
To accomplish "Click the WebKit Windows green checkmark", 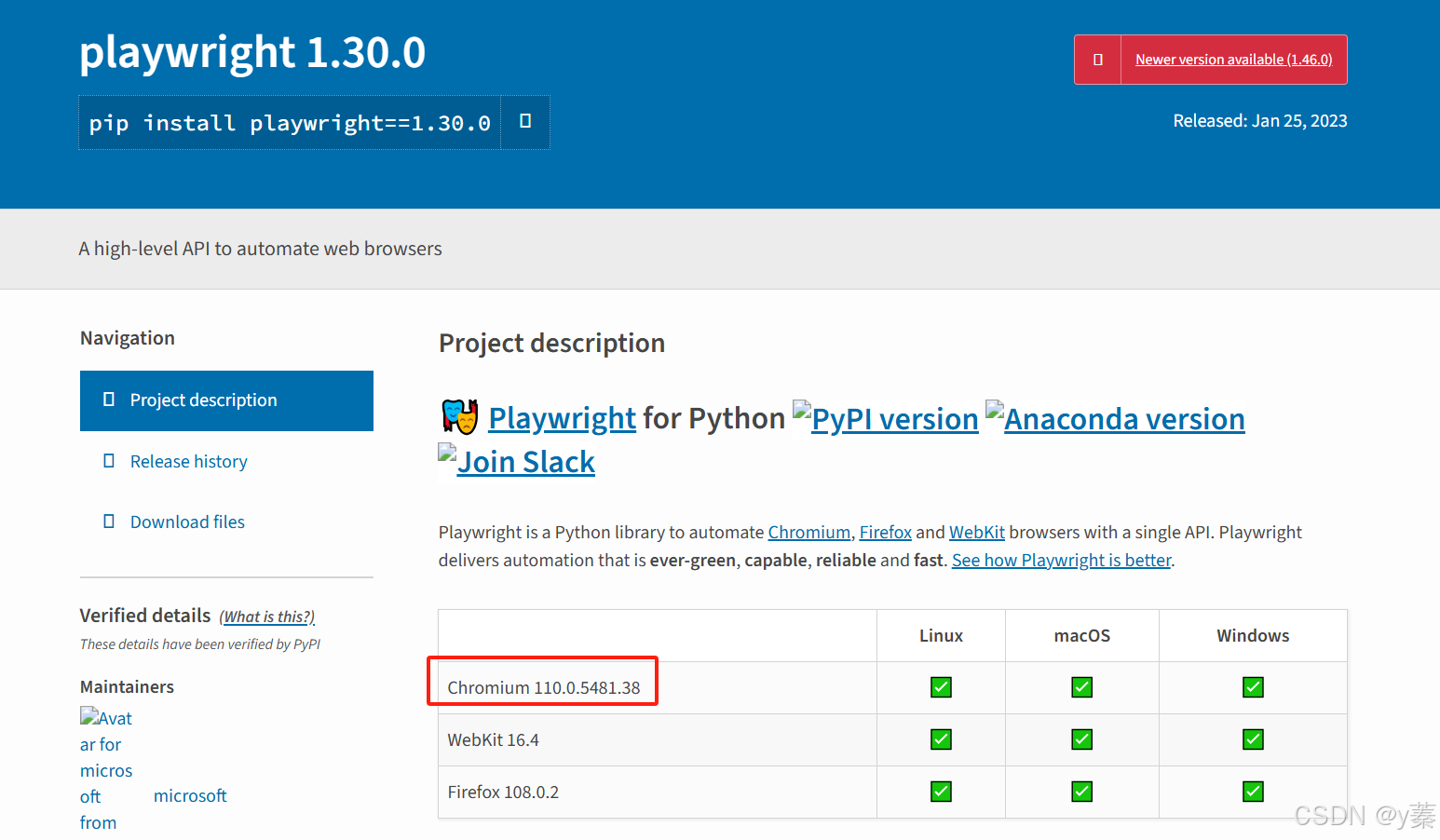I will pos(1253,739).
